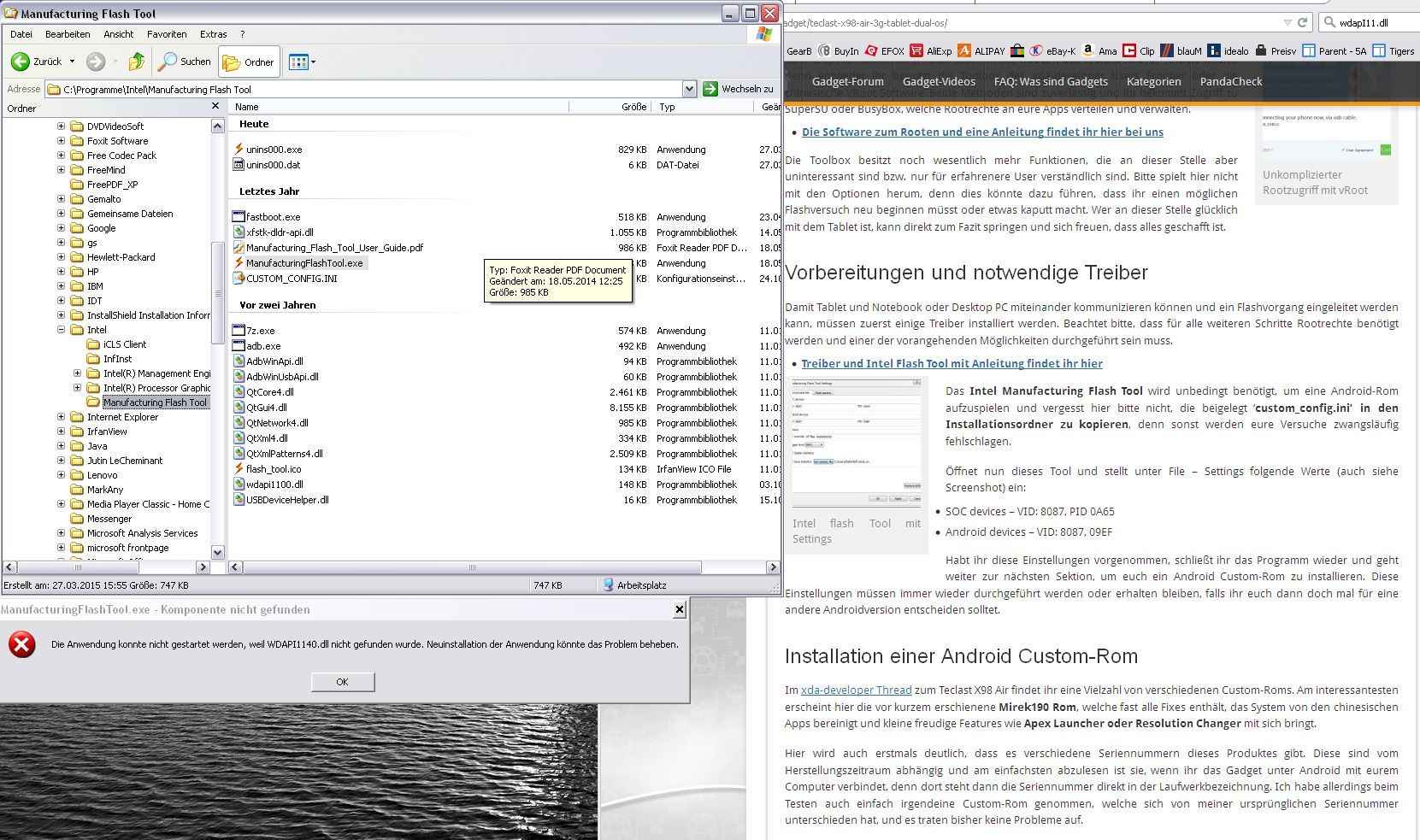
Task: Sort files by Größe column header
Action: click(610, 107)
